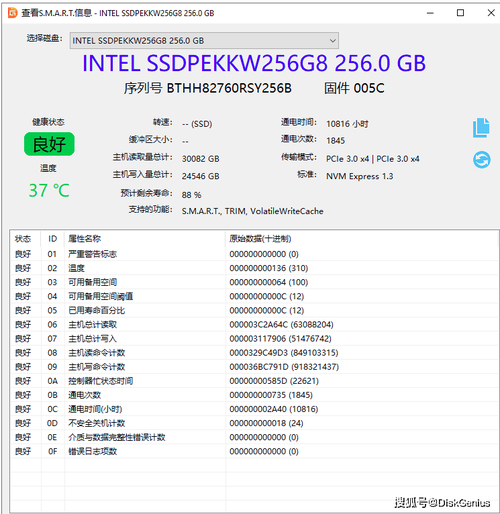Click the blue refresh icon
This screenshot has height=514, width=500.
pyautogui.click(x=481, y=160)
